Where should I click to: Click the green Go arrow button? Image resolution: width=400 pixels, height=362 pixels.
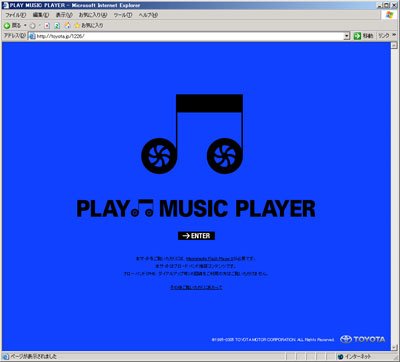pyautogui.click(x=357, y=36)
